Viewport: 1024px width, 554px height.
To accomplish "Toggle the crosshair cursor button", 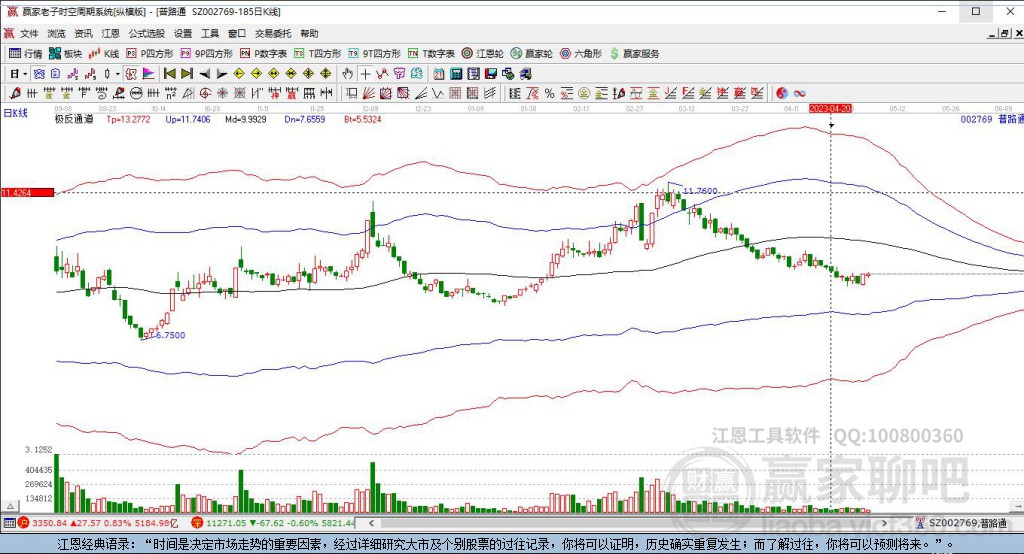I will tap(365, 74).
